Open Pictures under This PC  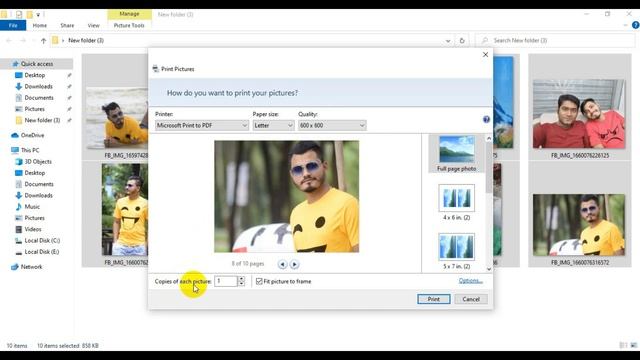coord(34,218)
